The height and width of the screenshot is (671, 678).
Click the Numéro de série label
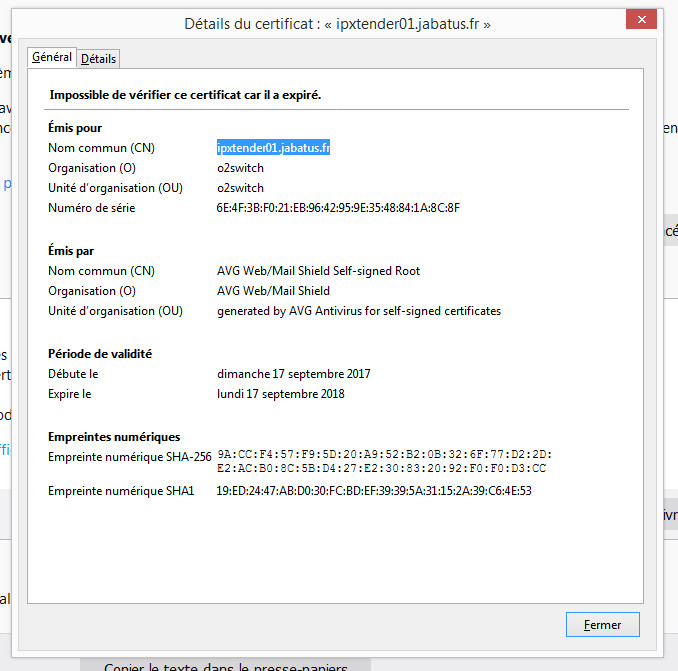click(x=92, y=208)
